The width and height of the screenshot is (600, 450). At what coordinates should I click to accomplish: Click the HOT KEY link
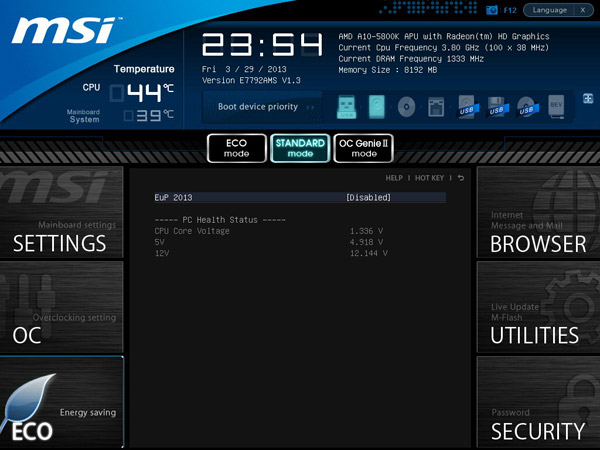point(429,178)
